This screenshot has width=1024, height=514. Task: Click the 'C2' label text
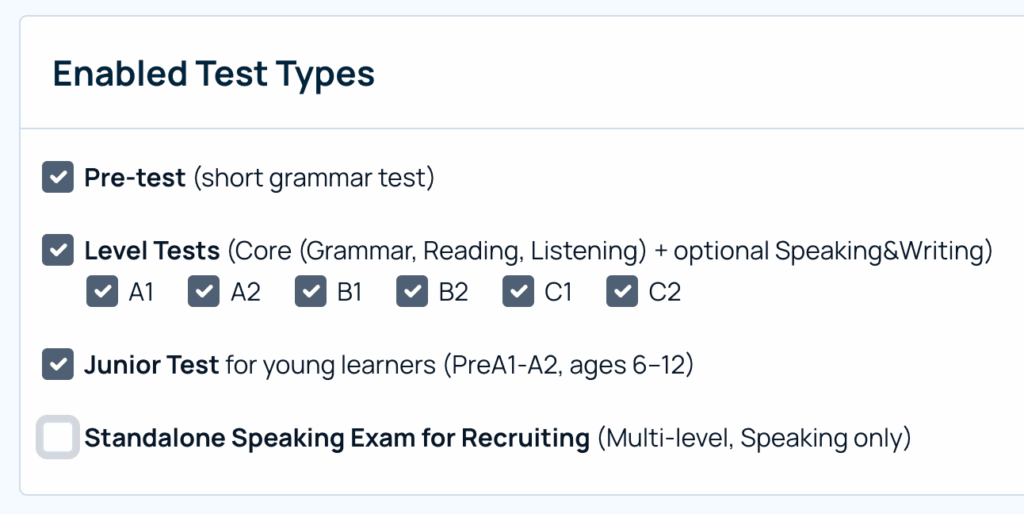(665, 292)
